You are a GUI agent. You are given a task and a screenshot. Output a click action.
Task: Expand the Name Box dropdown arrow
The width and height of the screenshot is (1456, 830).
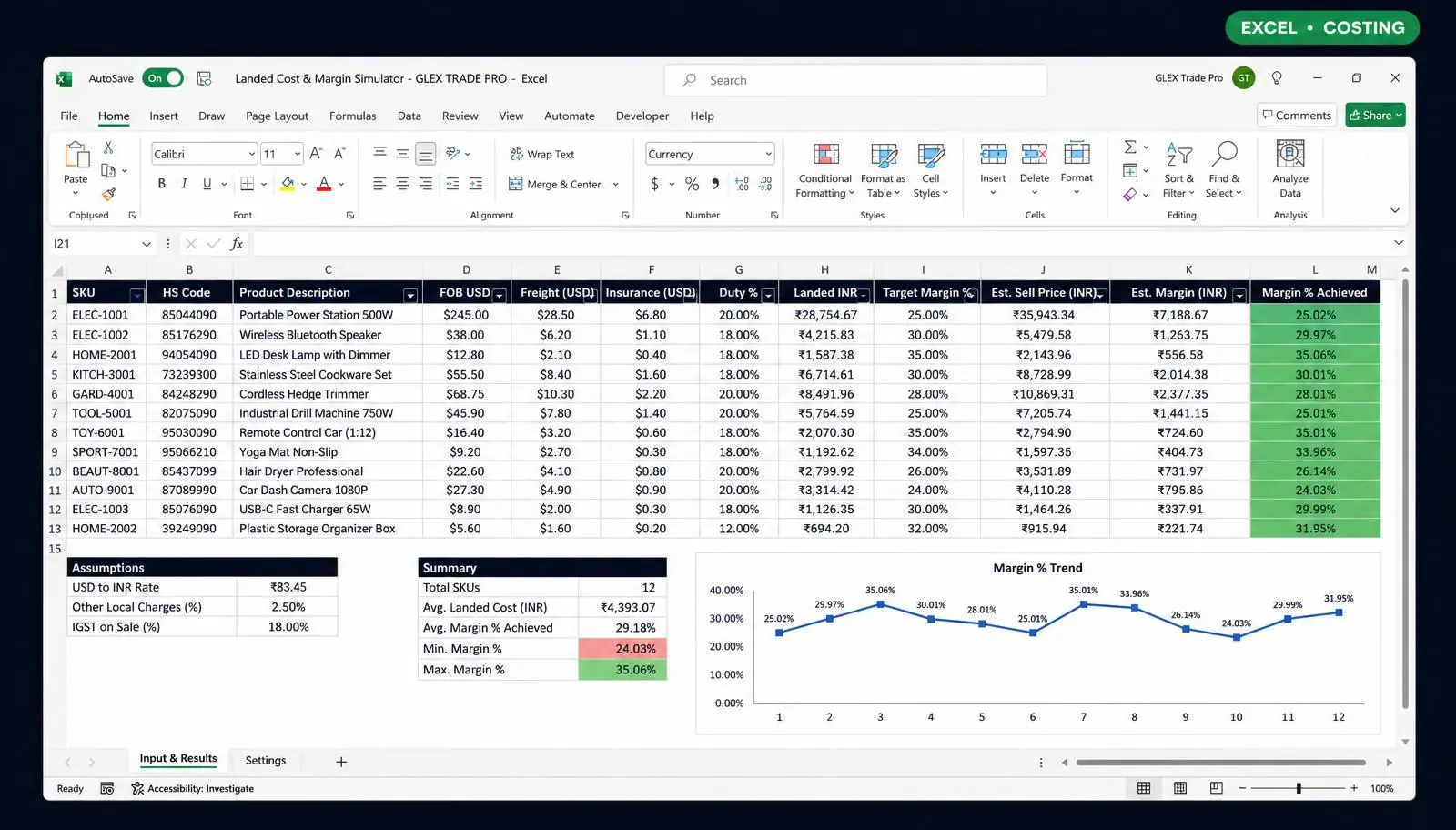pyautogui.click(x=147, y=244)
